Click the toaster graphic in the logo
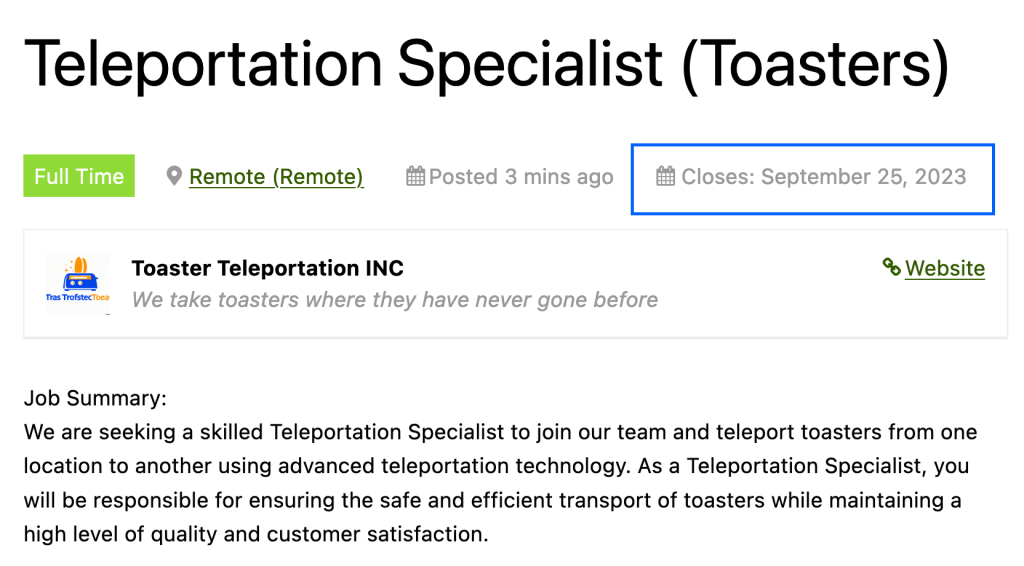 80,274
